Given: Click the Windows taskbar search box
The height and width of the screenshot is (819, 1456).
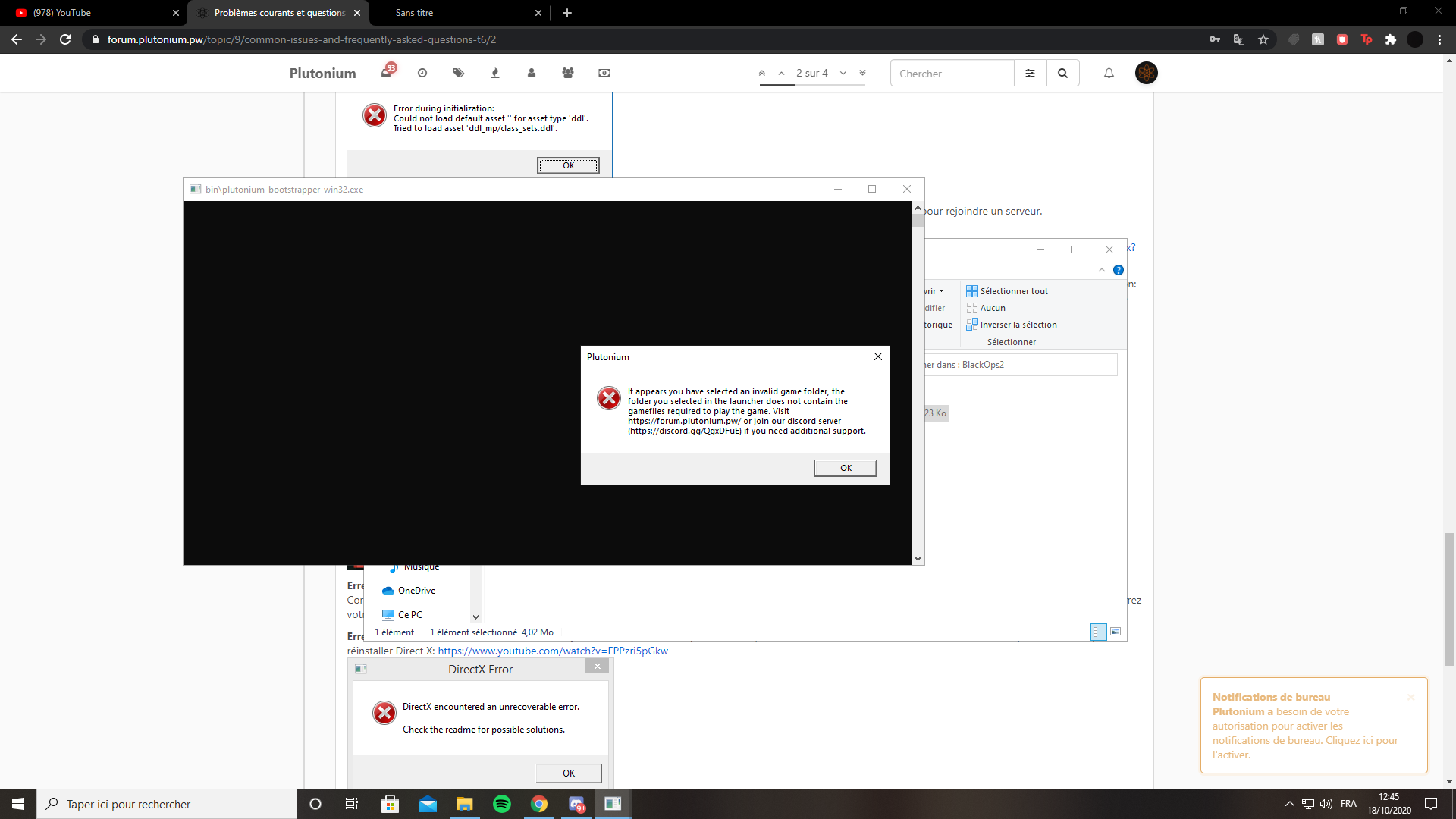Looking at the screenshot, I should [167, 804].
